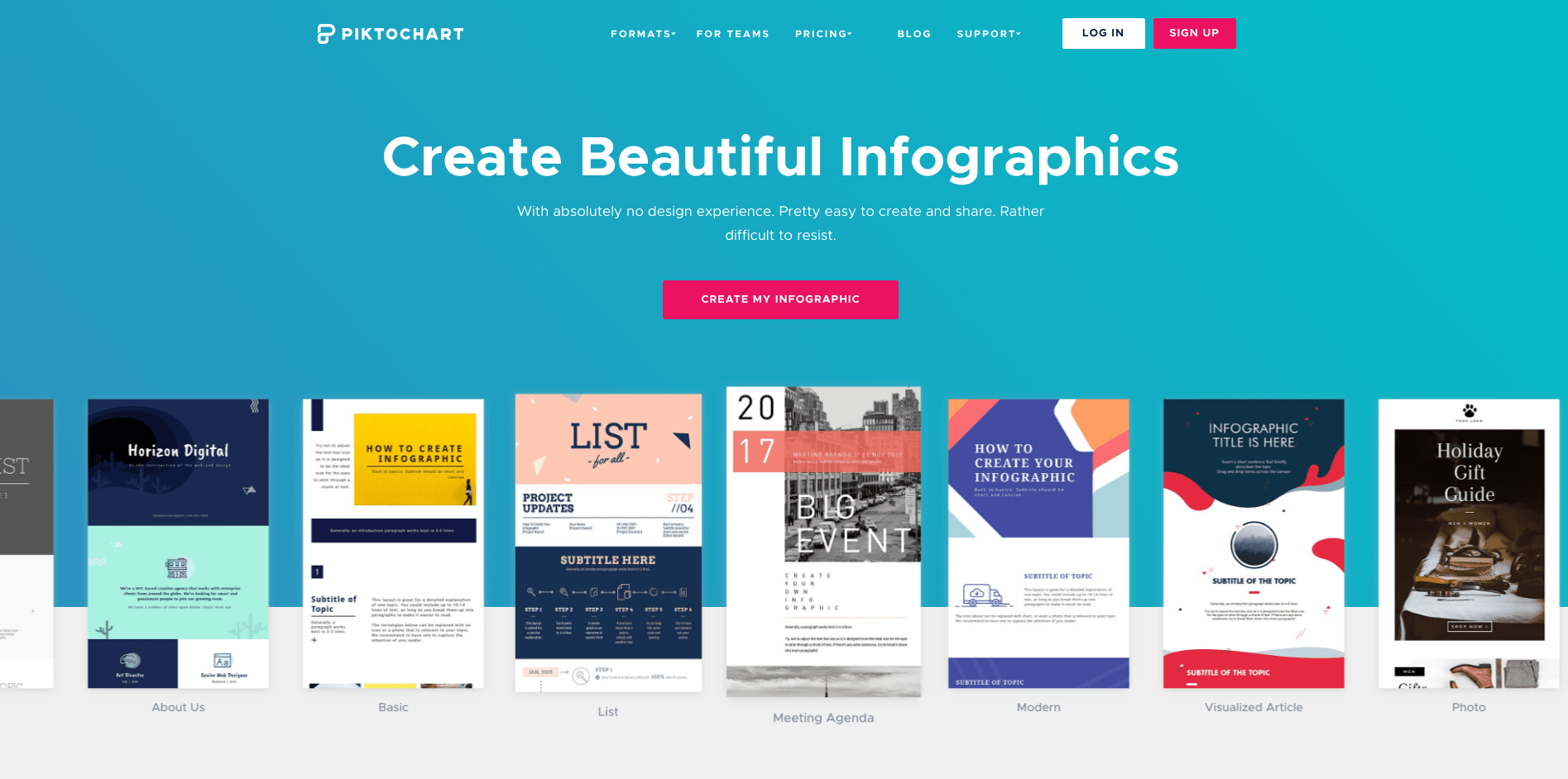Click the Log In button
The height and width of the screenshot is (779, 1568).
click(x=1103, y=33)
